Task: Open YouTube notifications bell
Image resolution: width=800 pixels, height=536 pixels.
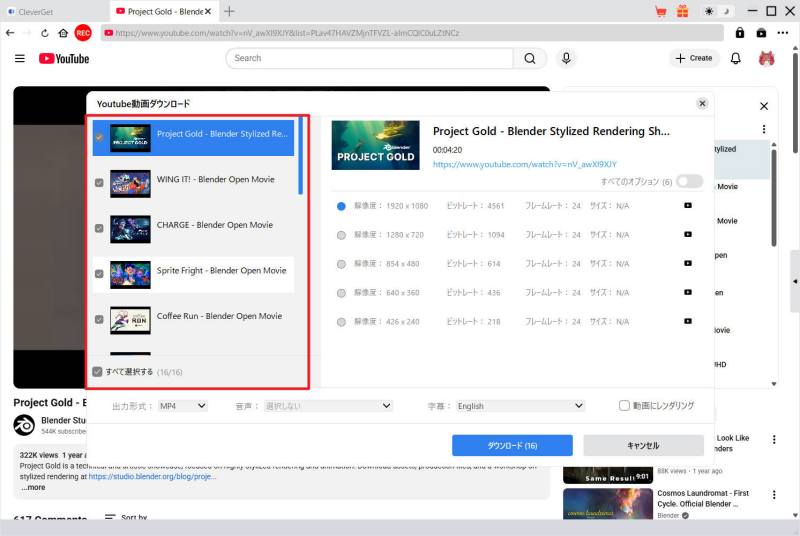Action: coord(735,59)
